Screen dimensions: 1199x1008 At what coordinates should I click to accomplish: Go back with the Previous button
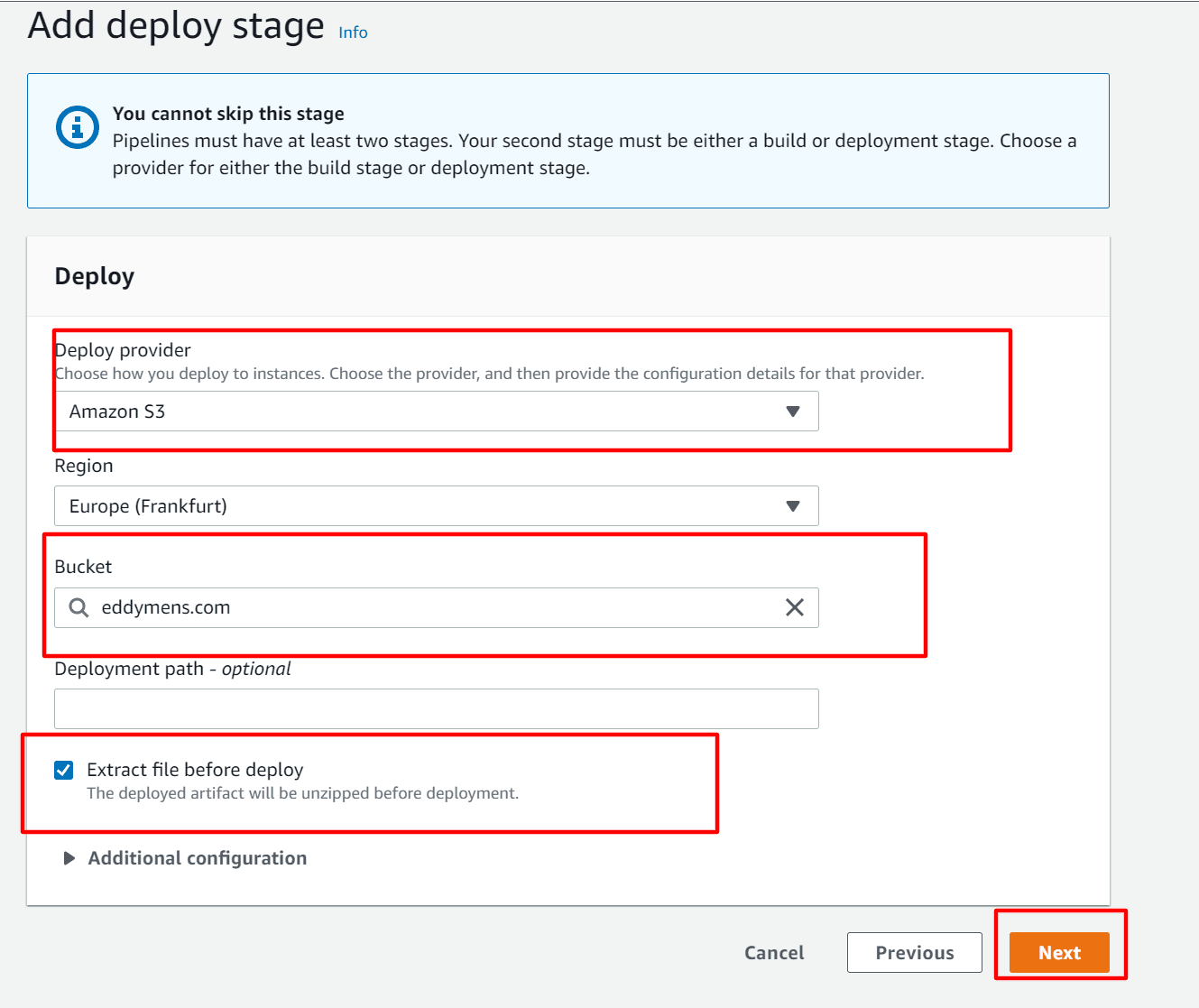tap(914, 953)
